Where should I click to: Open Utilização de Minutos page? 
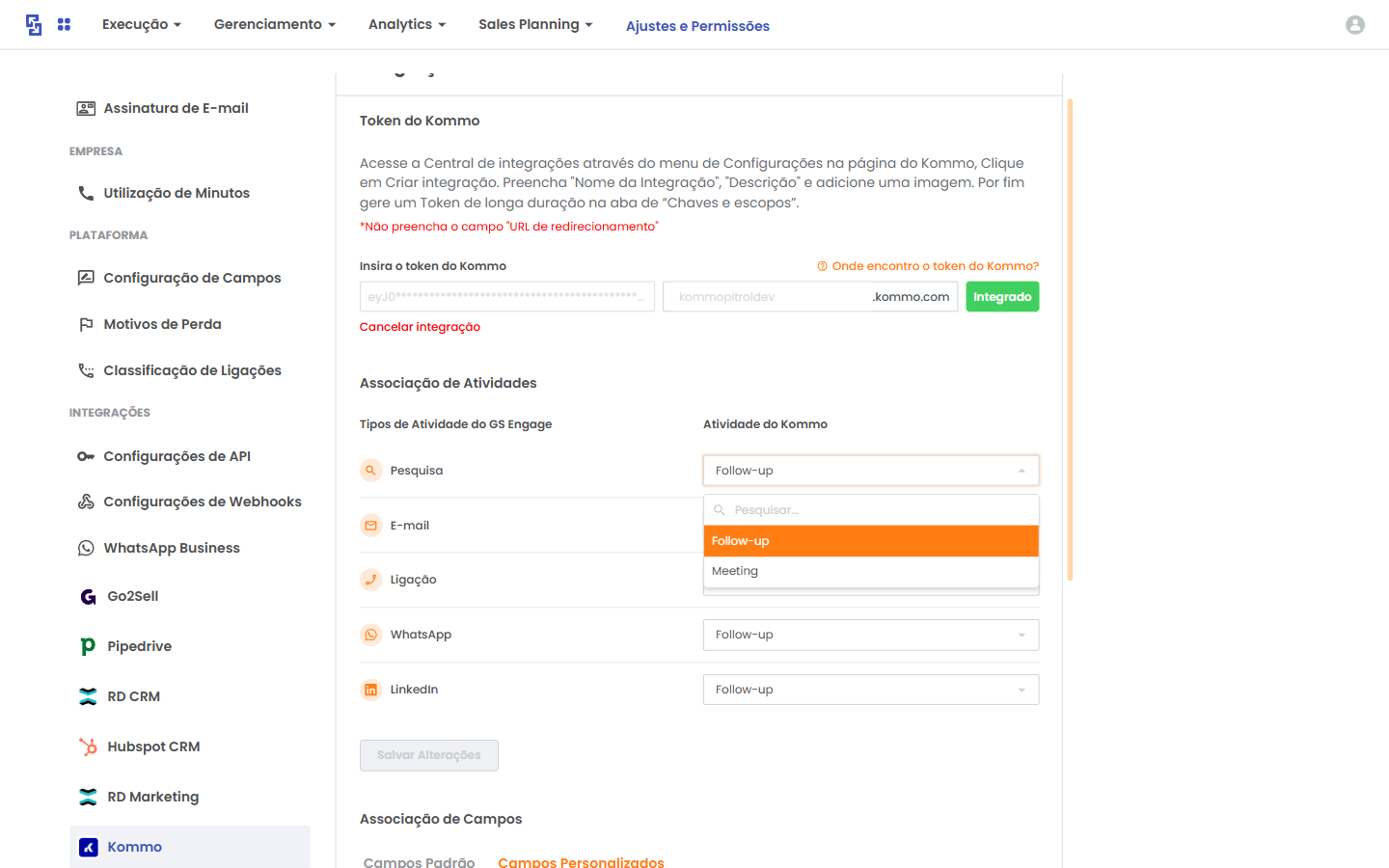pos(177,193)
